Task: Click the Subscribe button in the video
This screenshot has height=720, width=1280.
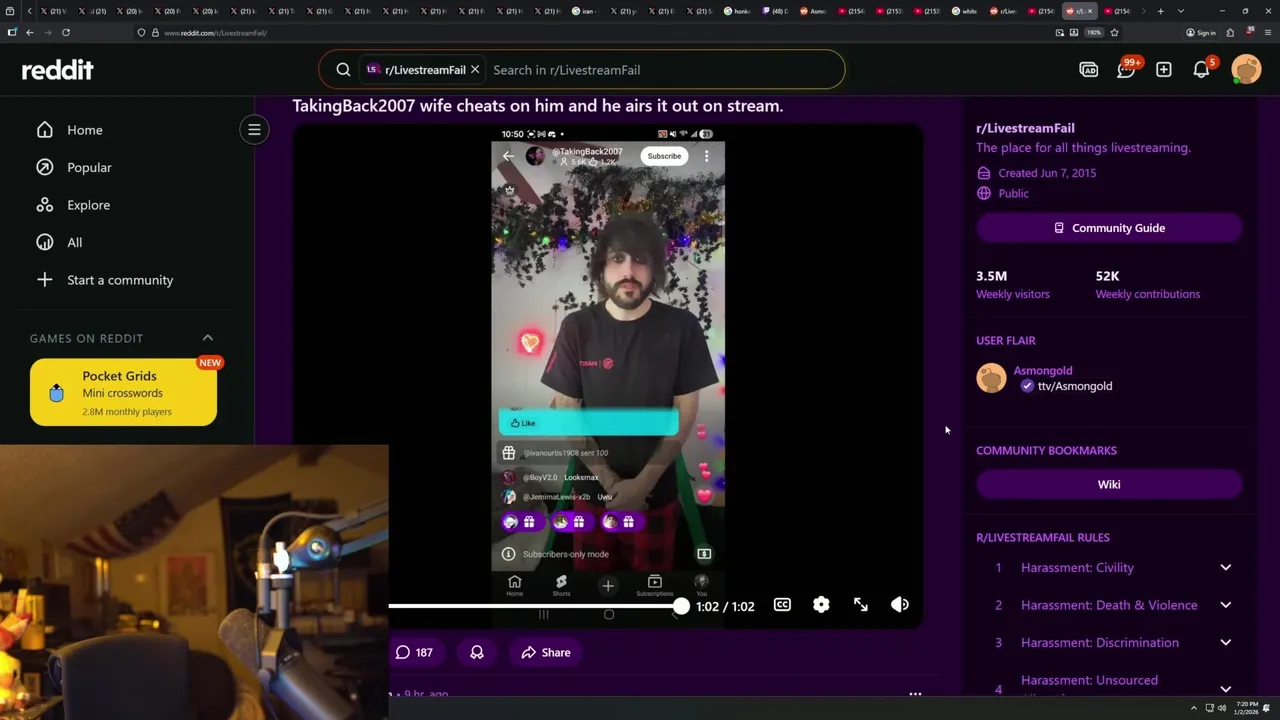Action: pos(664,156)
